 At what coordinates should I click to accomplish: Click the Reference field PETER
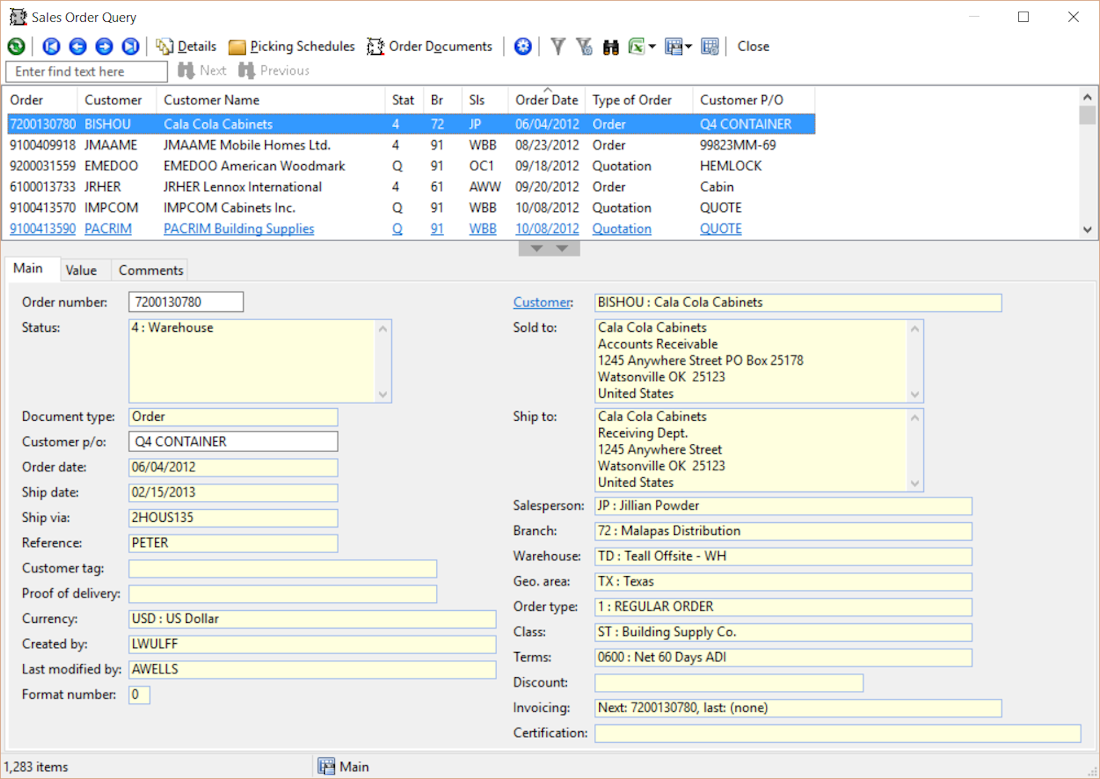point(233,543)
